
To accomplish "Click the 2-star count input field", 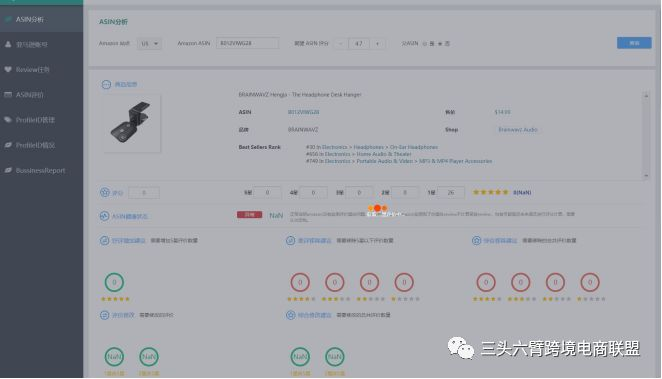I will 405,192.
